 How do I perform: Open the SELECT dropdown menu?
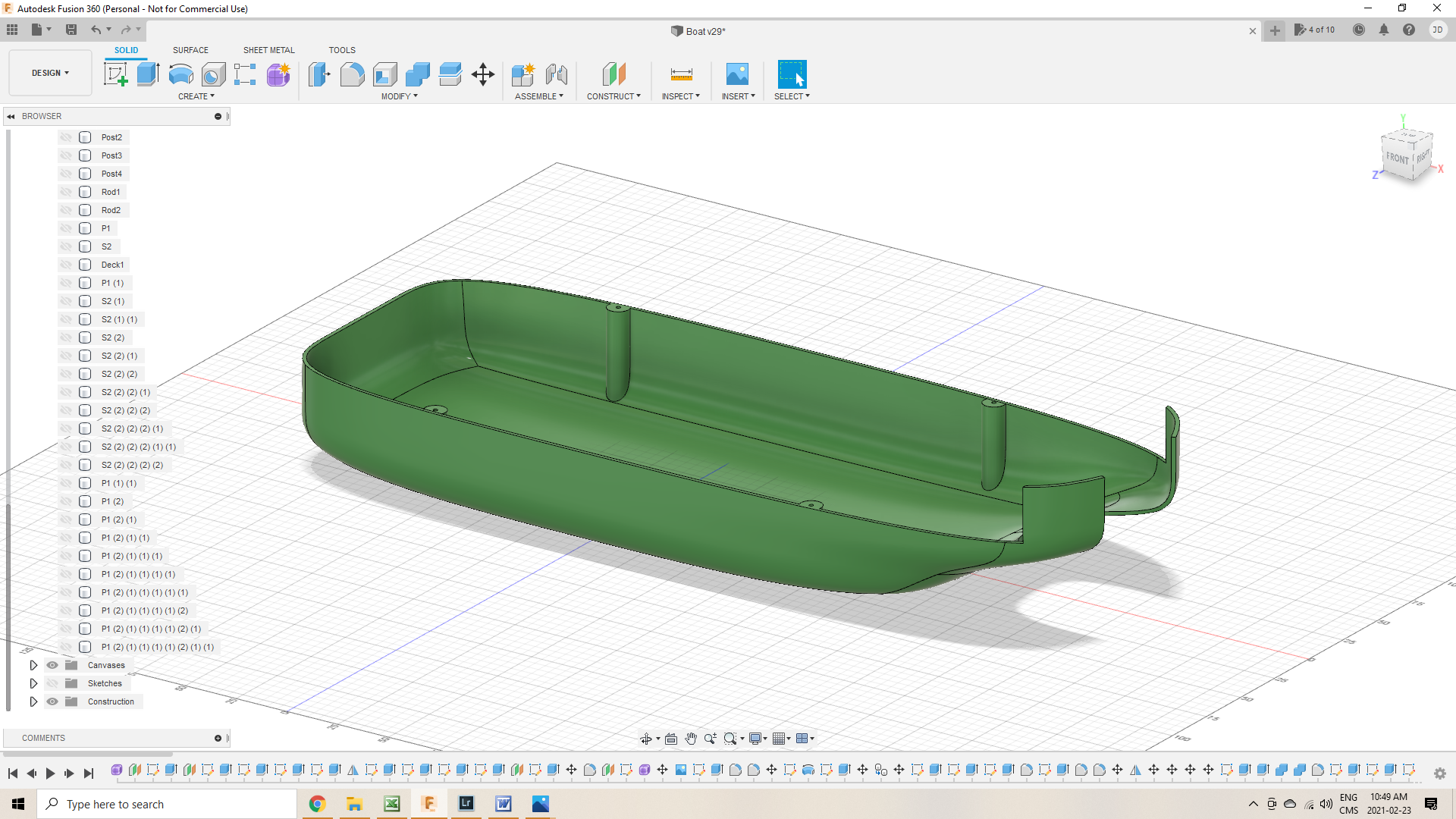coord(792,96)
